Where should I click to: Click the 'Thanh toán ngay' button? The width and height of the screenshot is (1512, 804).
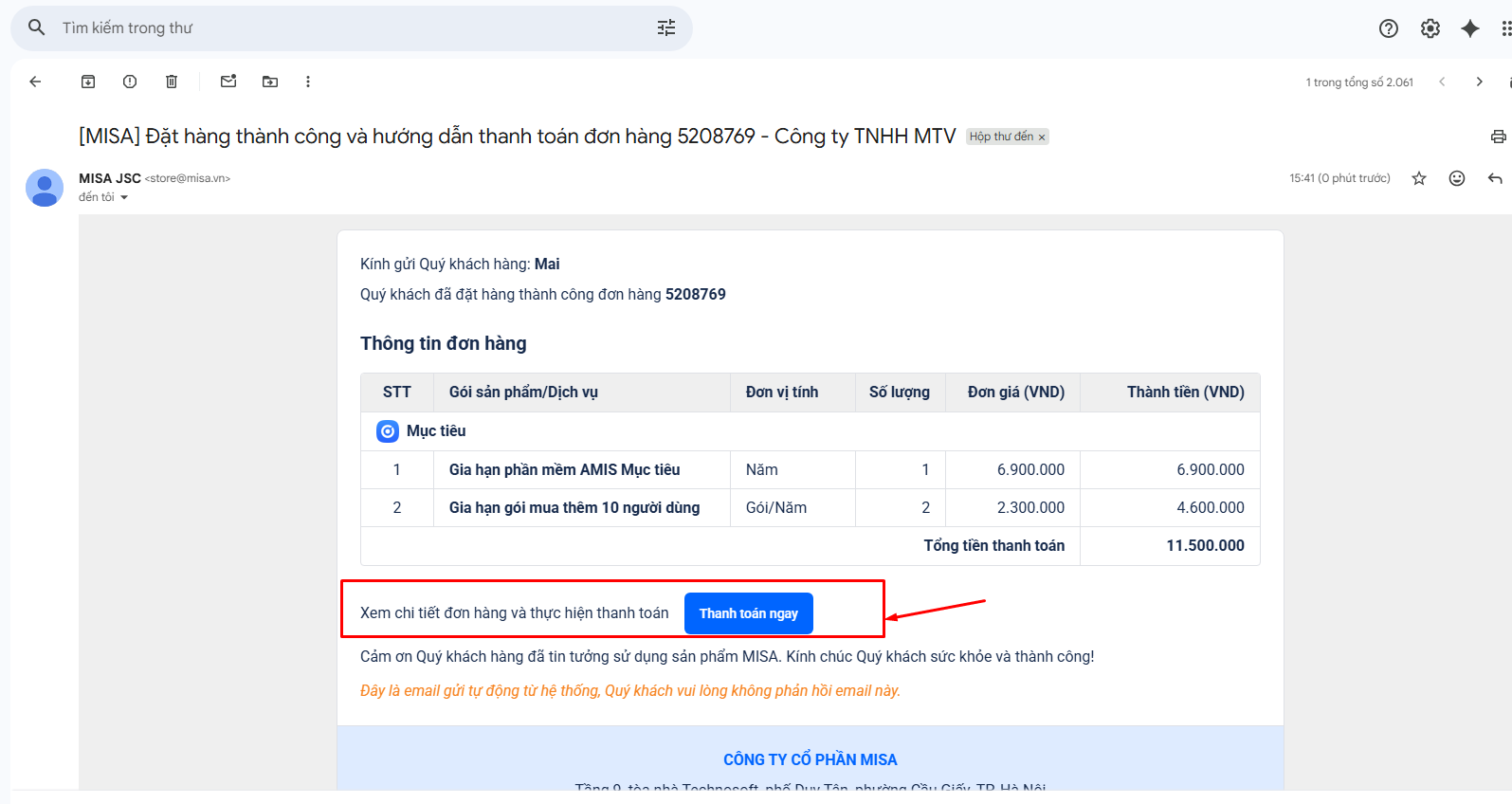pyautogui.click(x=749, y=613)
